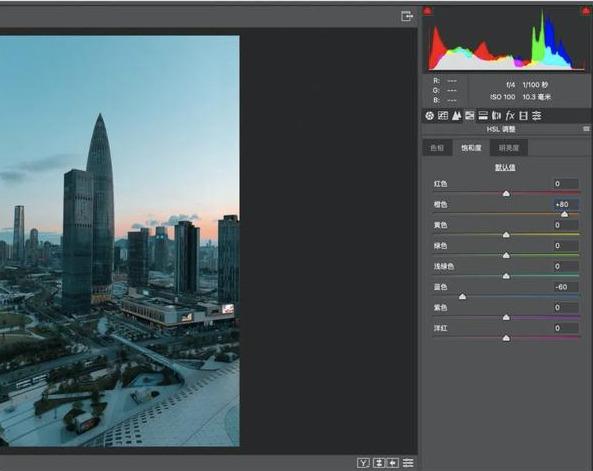This screenshot has width=593, height=471.
Task: Click the 蓝色 label
Action: click(x=440, y=287)
